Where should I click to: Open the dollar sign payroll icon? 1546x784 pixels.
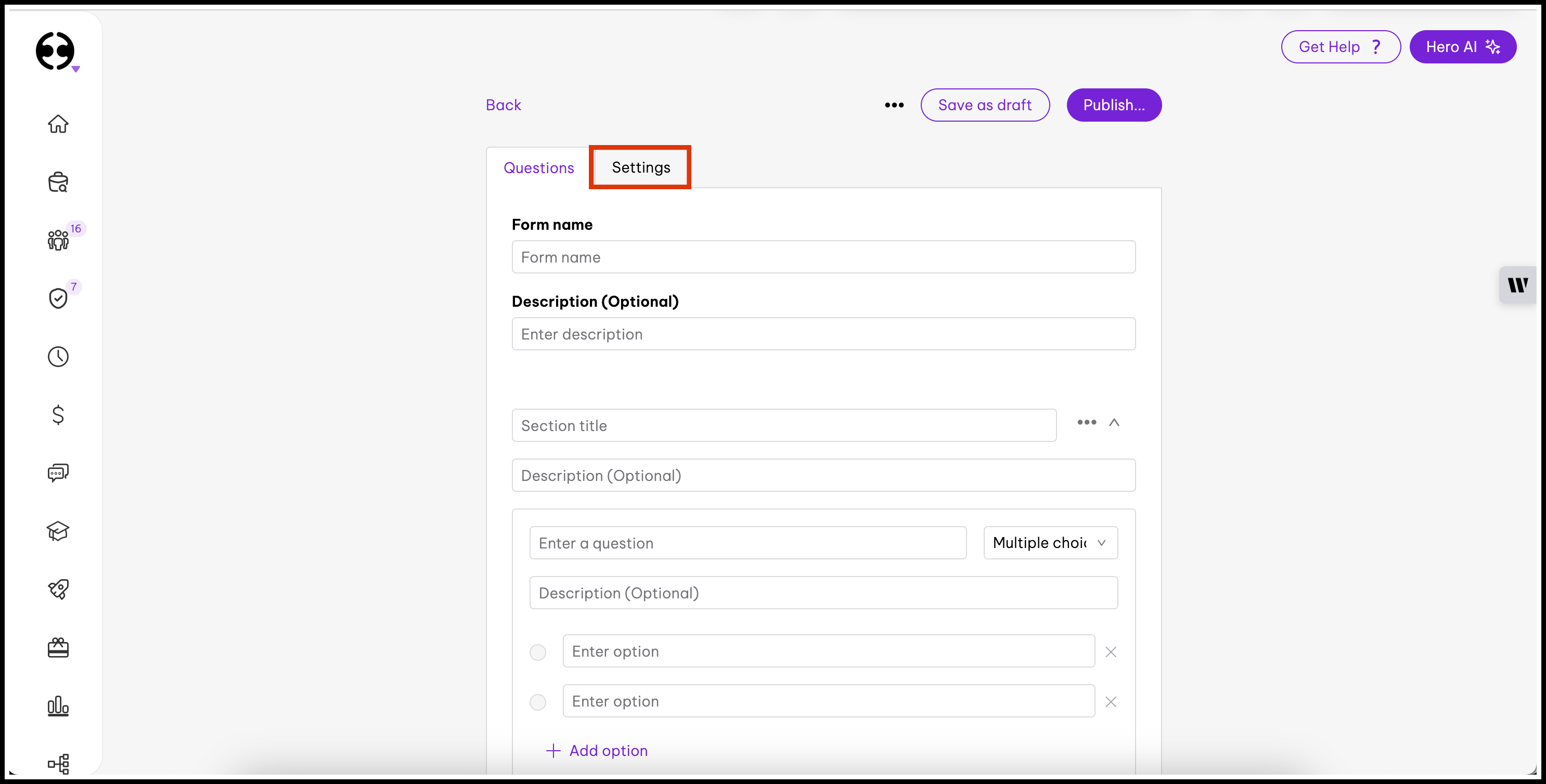pos(58,414)
